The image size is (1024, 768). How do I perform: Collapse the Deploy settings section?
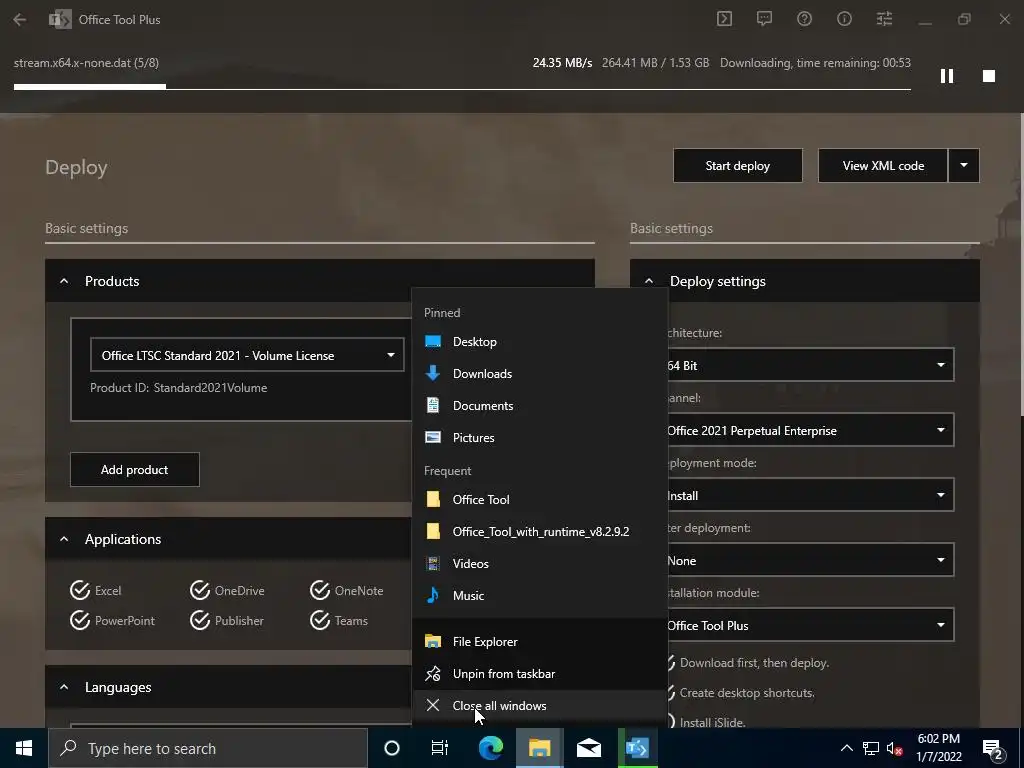(x=648, y=281)
